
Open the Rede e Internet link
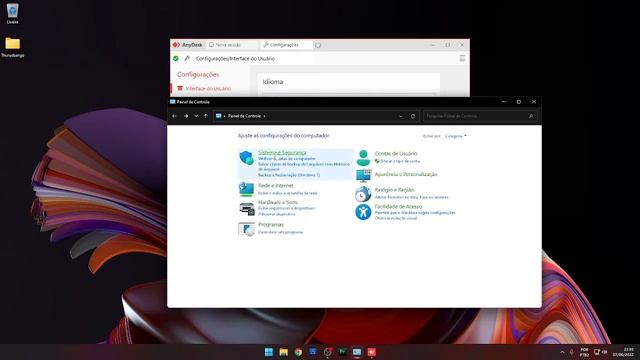[276, 186]
